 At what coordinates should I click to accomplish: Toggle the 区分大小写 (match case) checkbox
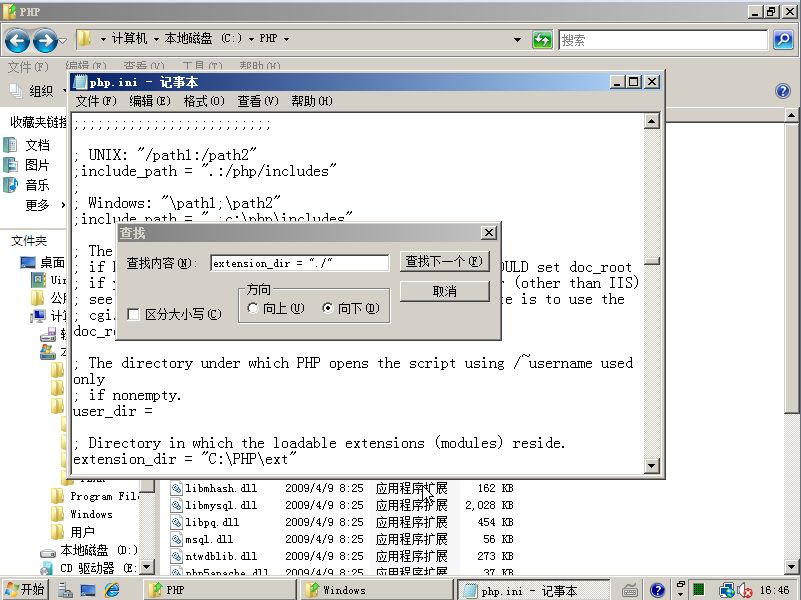coord(133,315)
